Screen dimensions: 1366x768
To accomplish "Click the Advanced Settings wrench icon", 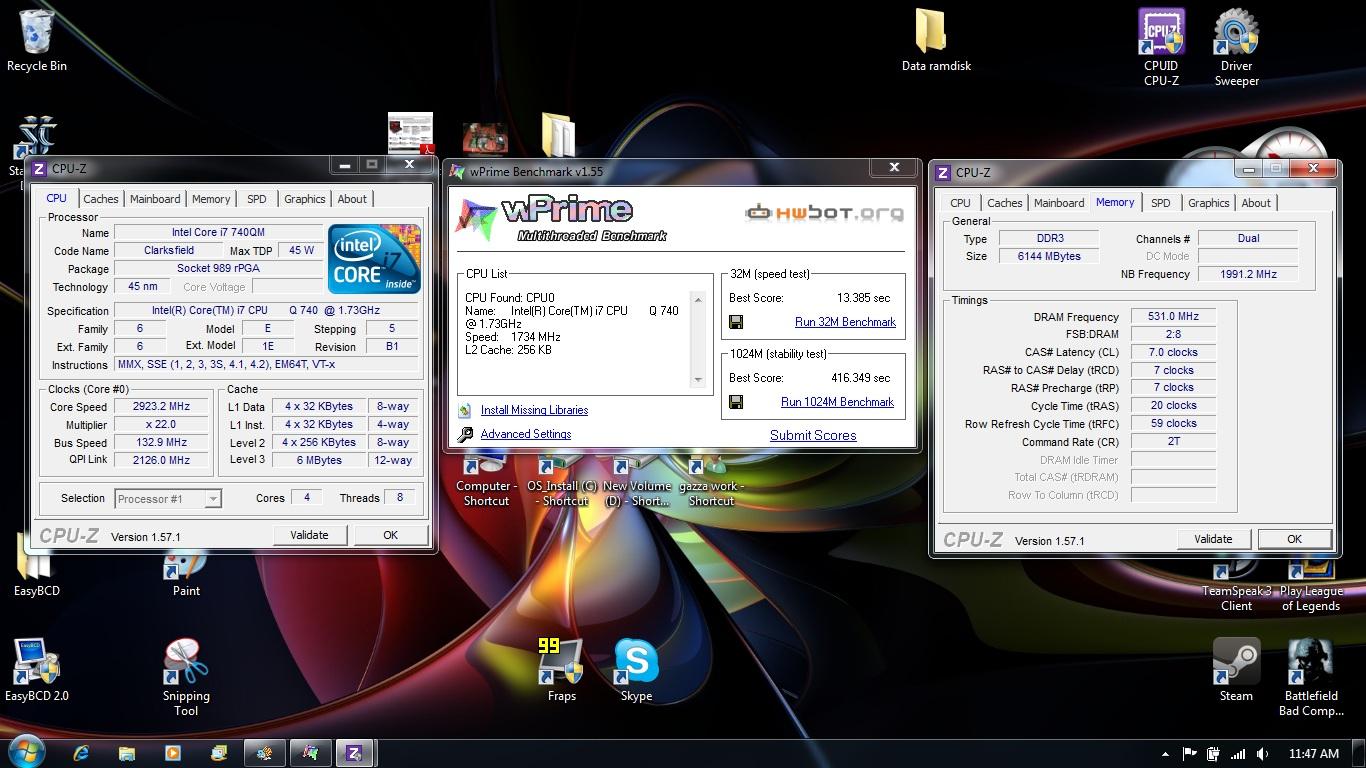I will coord(464,434).
